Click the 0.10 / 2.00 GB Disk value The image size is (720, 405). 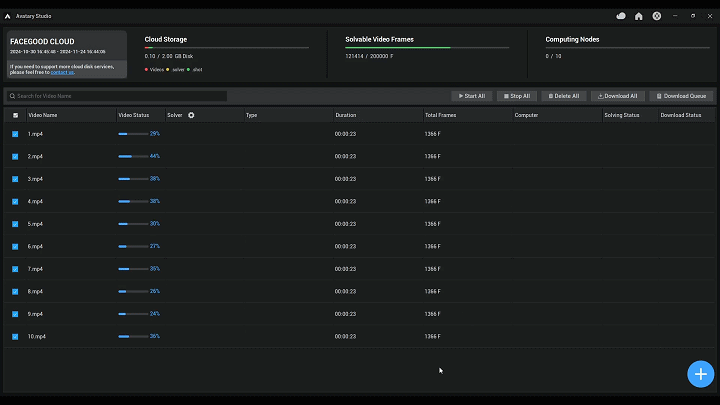click(x=169, y=56)
